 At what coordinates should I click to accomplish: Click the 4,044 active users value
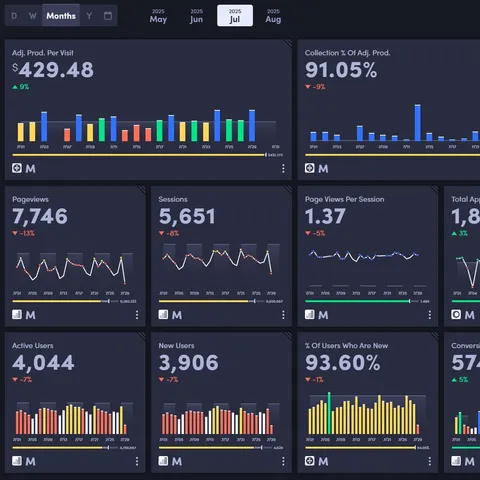(43, 363)
